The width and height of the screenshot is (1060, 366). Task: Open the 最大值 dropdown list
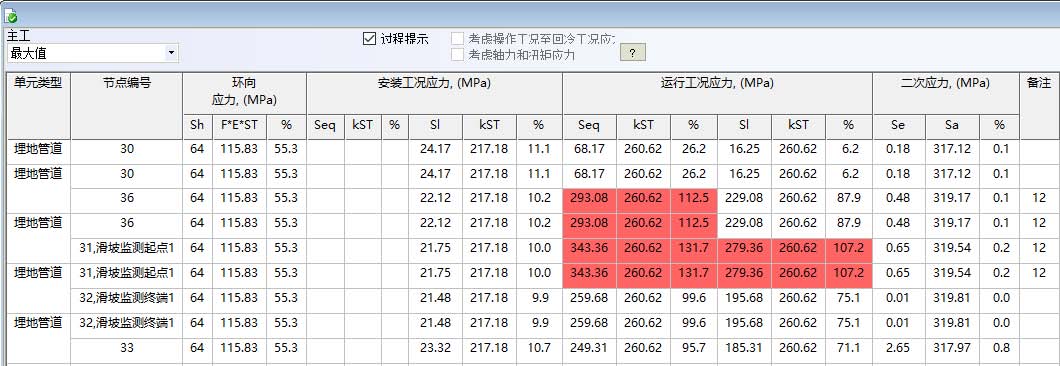pos(93,53)
